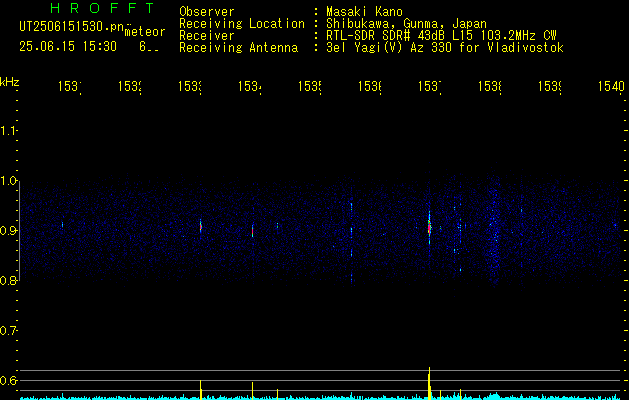Image resolution: width=629 pixels, height=400 pixels.
Task: Select the filename UT2506151530.pn text
Action: click(72, 27)
